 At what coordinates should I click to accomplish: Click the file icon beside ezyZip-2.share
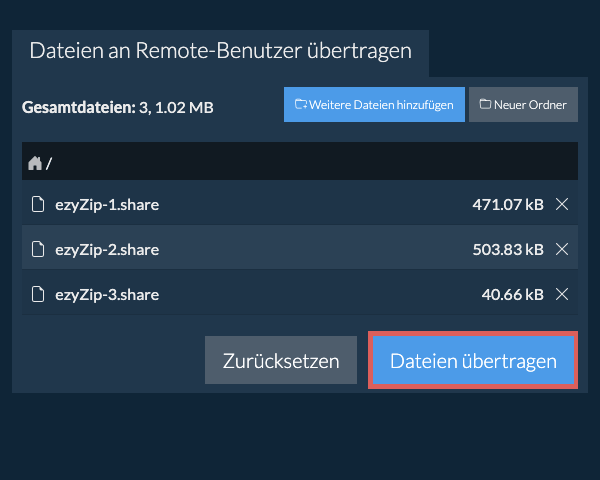coord(38,249)
